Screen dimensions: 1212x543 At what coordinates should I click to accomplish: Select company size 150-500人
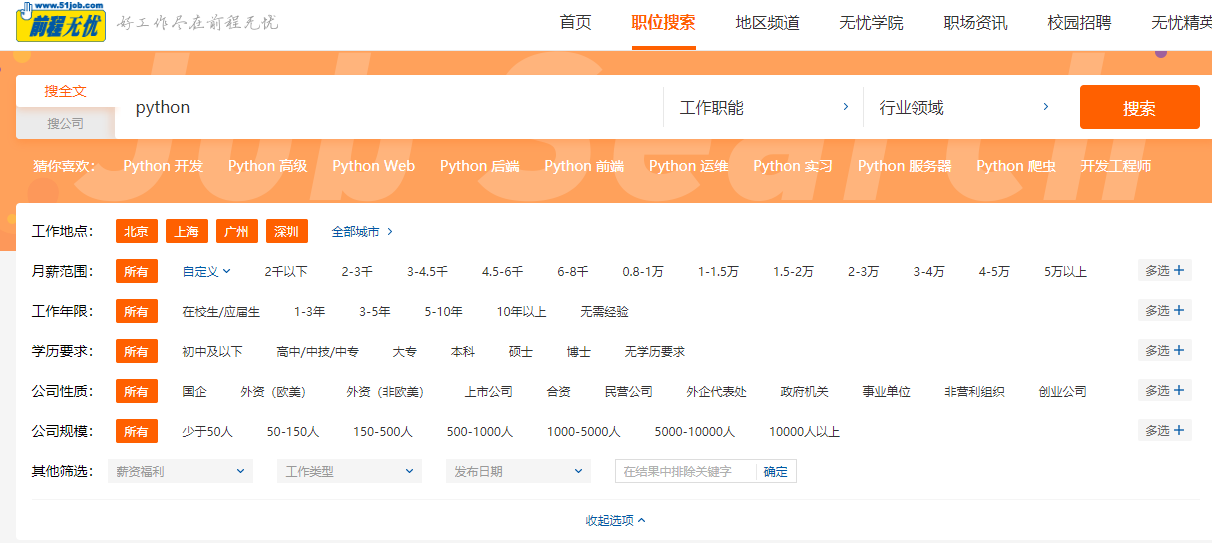[x=383, y=431]
